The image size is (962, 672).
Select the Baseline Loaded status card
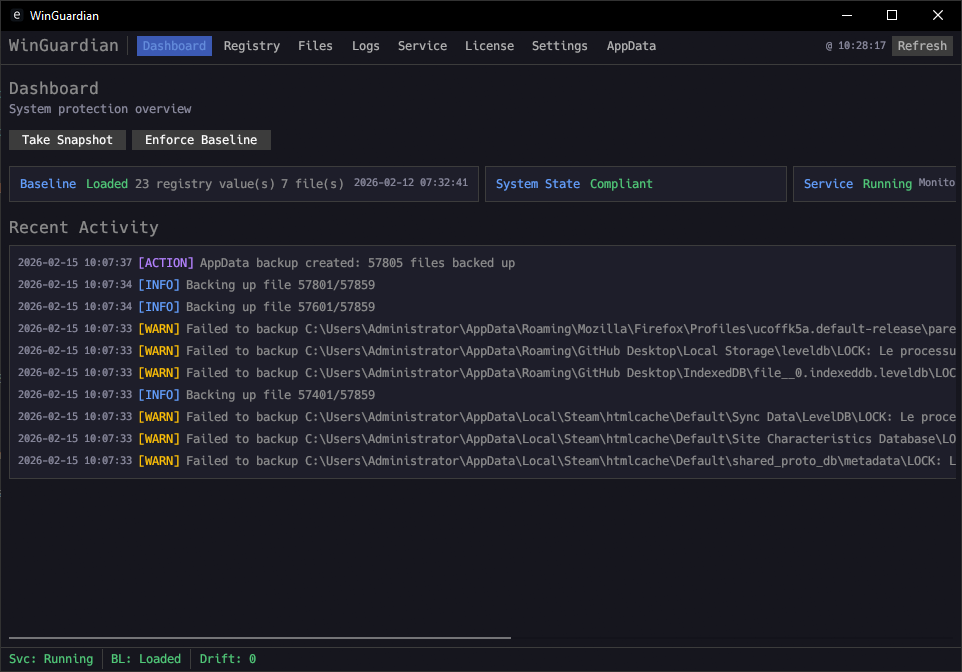[x=243, y=184]
